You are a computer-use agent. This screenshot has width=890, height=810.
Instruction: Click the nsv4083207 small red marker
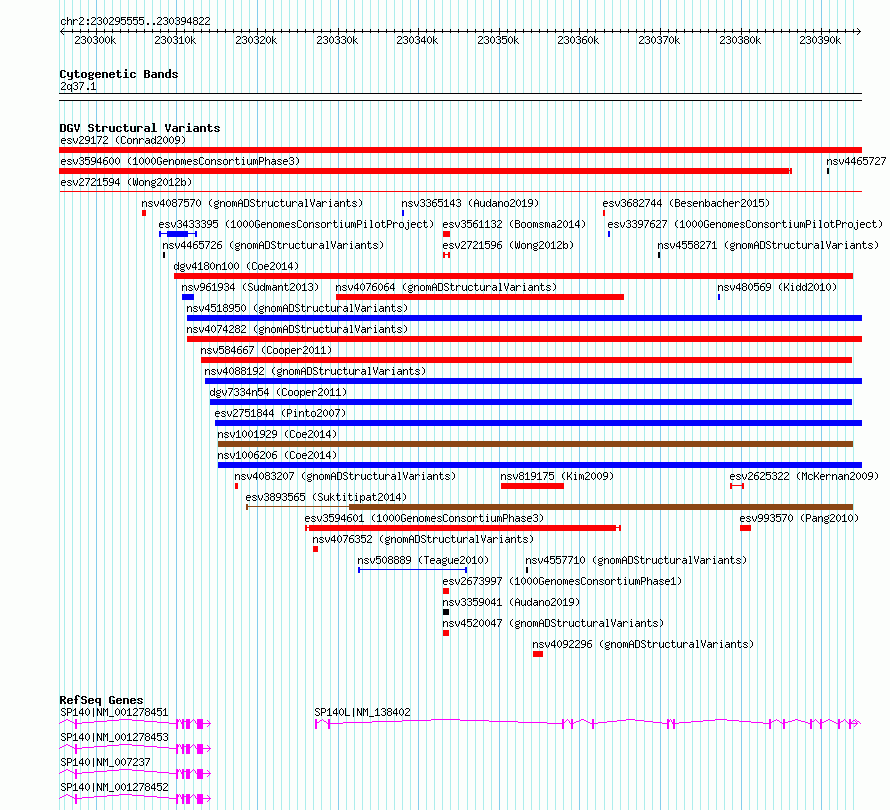(x=237, y=486)
